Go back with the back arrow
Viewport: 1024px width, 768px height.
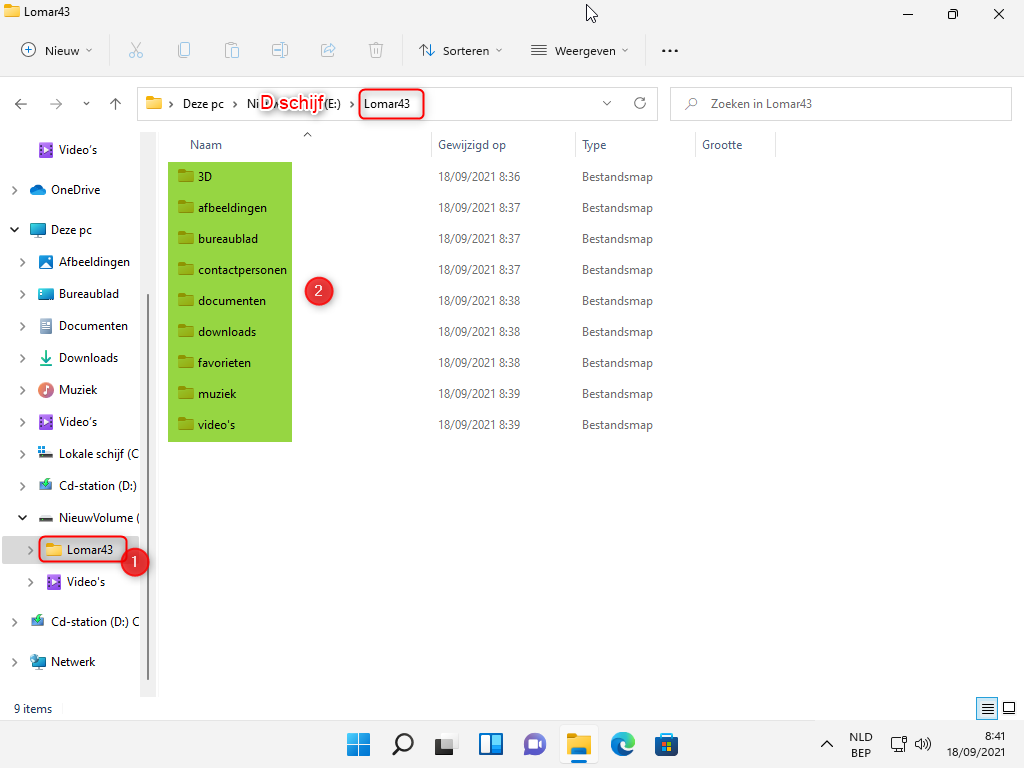click(x=21, y=104)
